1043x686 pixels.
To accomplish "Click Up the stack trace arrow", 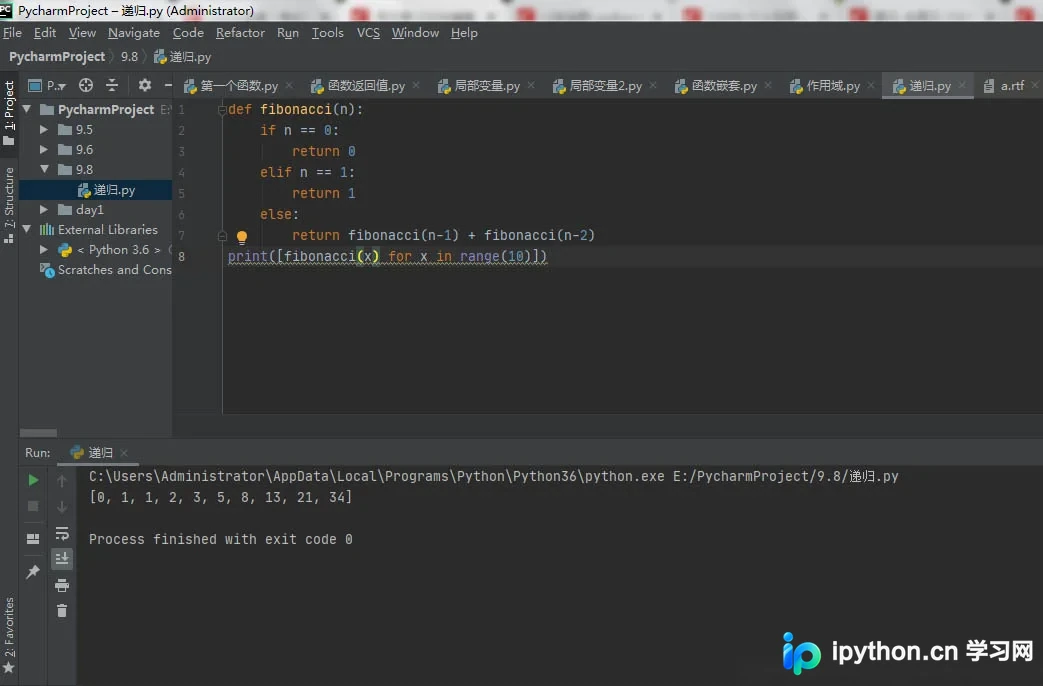I will pyautogui.click(x=62, y=480).
